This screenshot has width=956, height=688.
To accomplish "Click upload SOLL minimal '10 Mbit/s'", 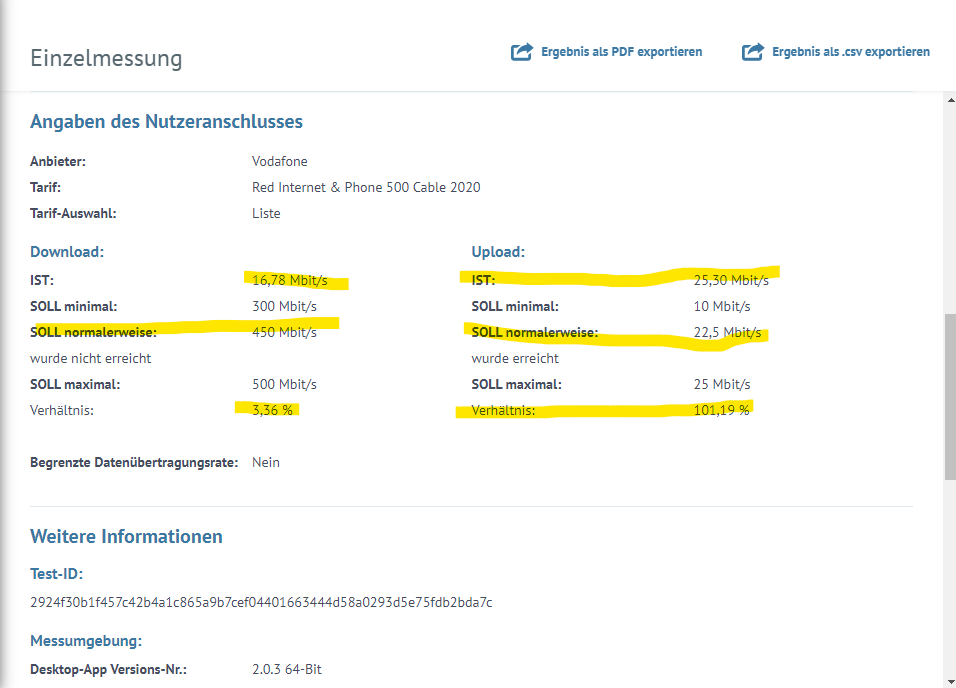I will pos(722,306).
